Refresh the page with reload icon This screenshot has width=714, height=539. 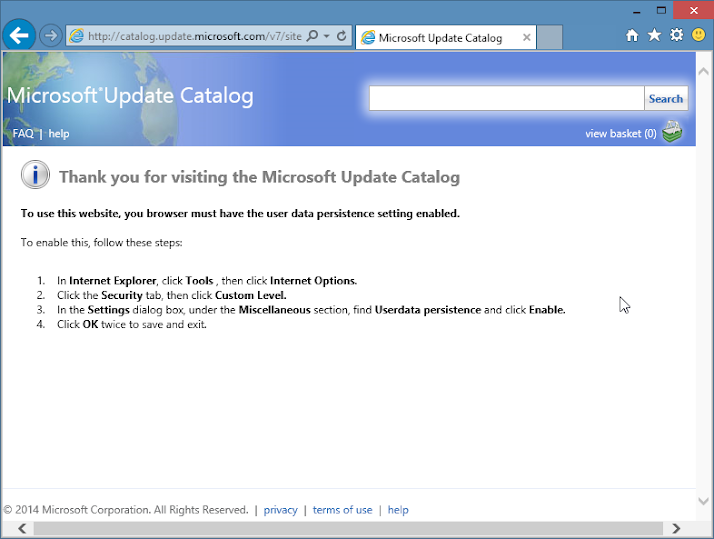(x=342, y=36)
